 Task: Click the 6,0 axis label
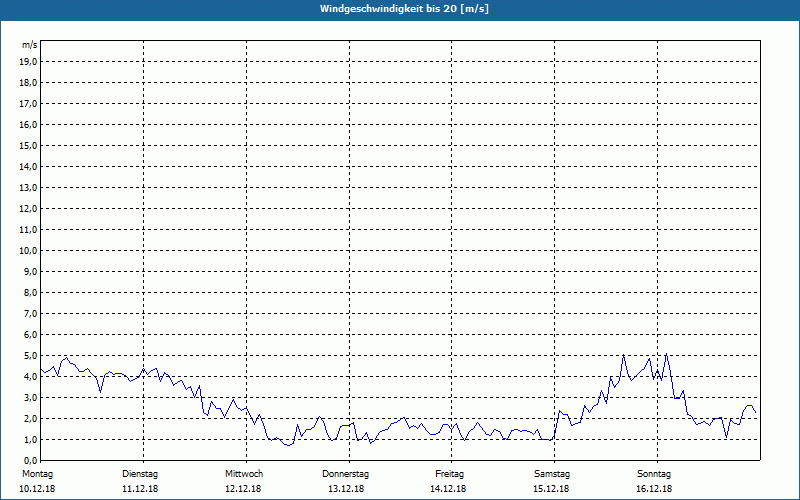(x=30, y=335)
